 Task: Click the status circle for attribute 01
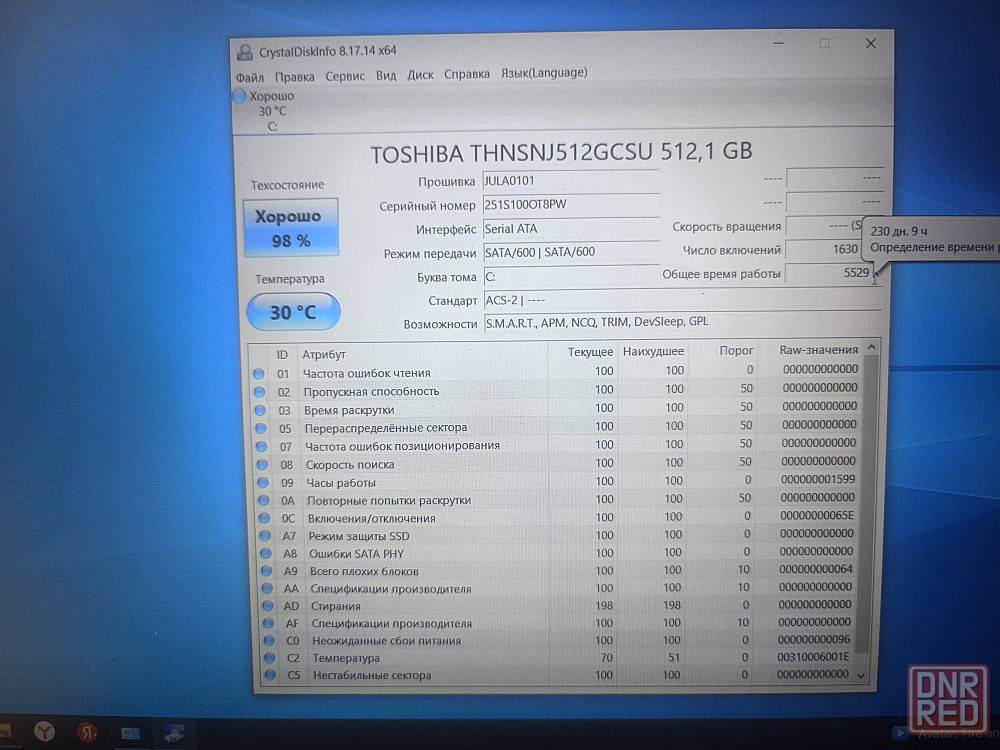259,374
